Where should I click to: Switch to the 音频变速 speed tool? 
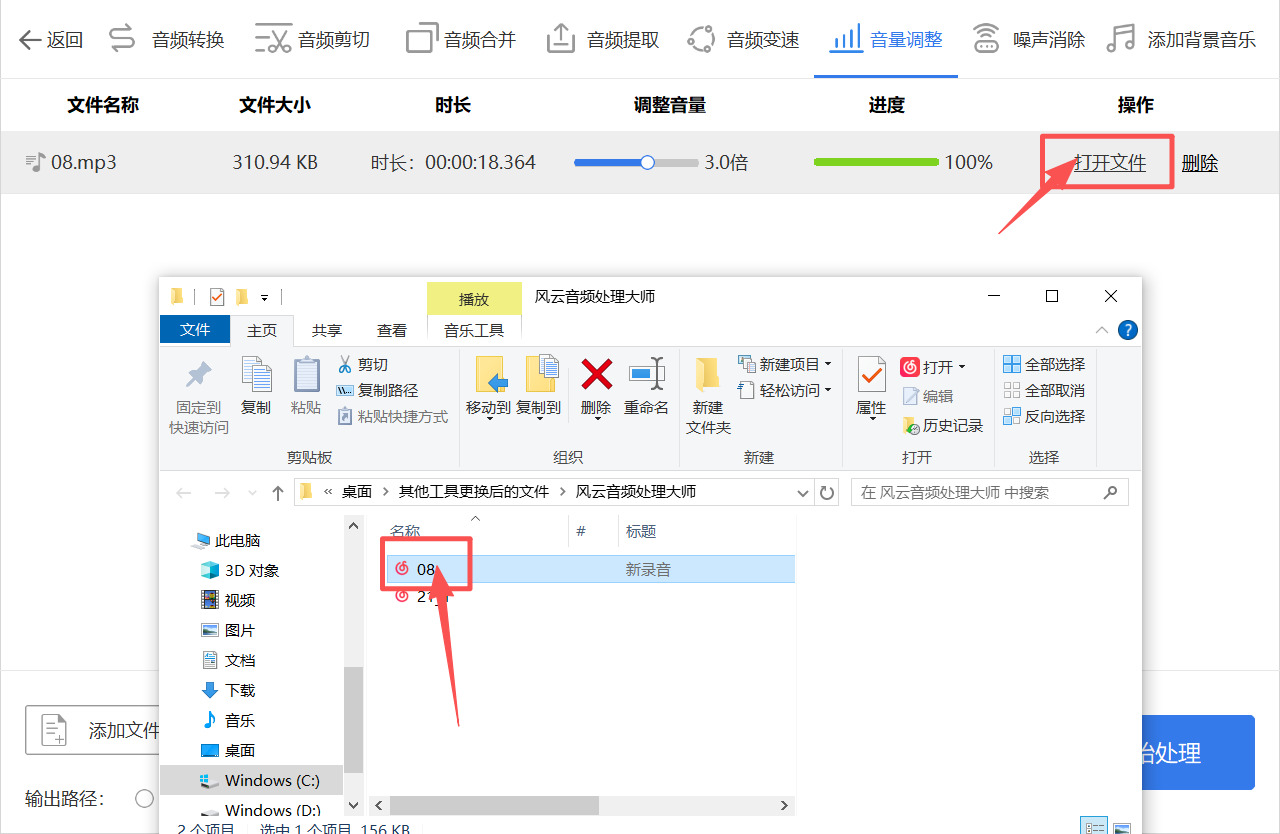tap(763, 38)
